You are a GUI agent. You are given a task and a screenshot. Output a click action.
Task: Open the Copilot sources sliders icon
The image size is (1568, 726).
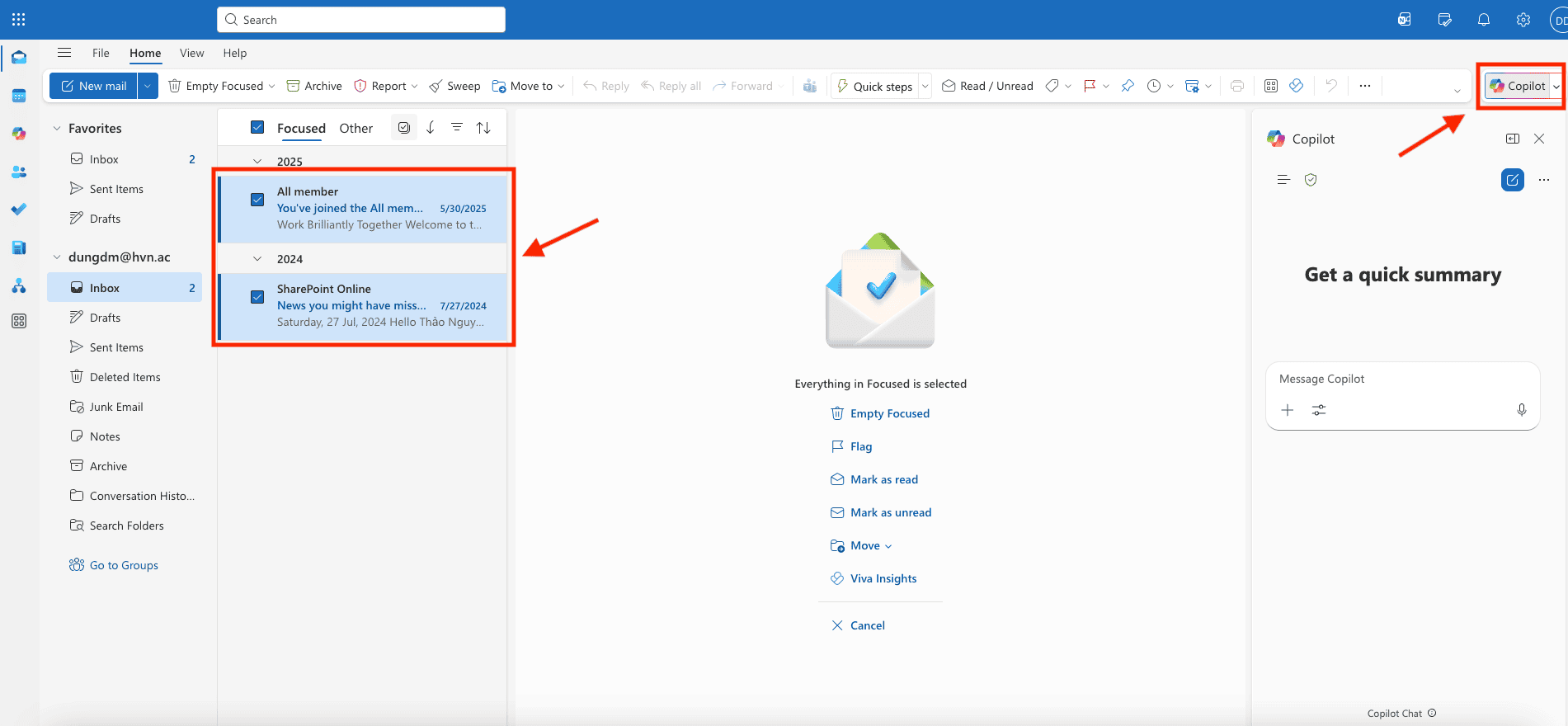[x=1319, y=410]
